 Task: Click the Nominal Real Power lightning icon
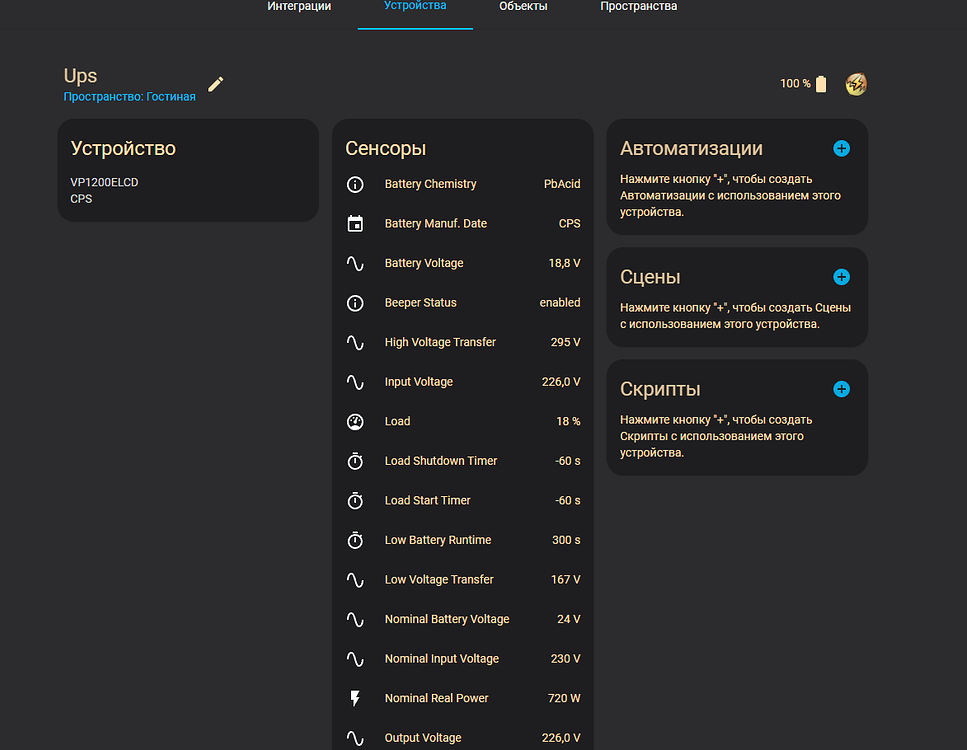click(x=355, y=698)
